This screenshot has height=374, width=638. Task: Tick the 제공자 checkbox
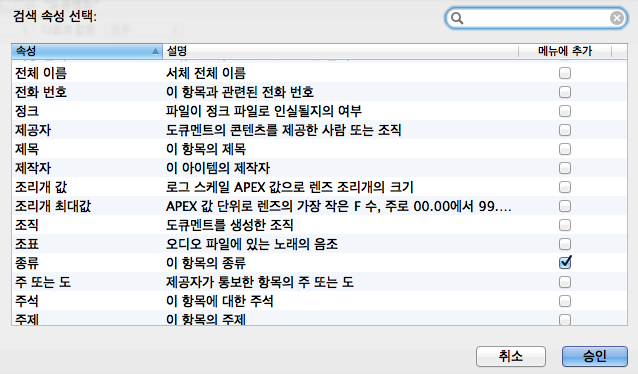tap(565, 130)
